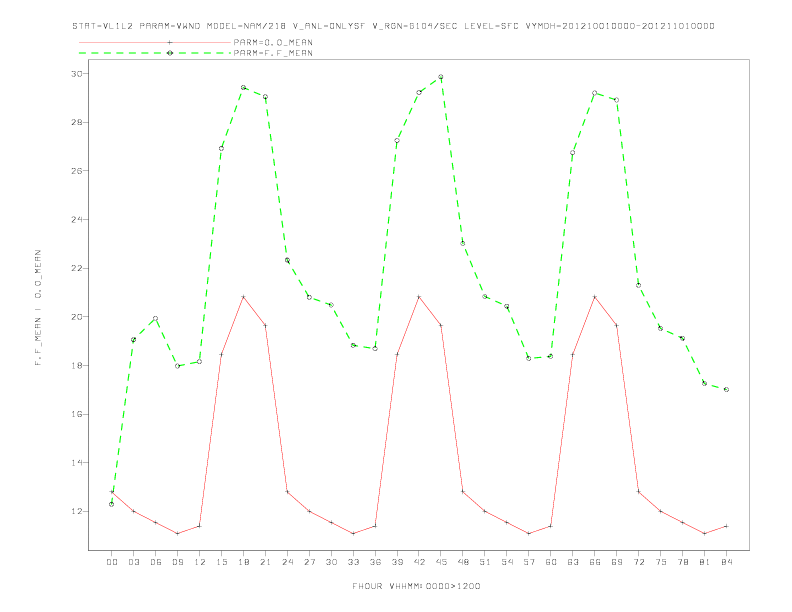The image size is (792, 612).
Task: Click x-axis tick label 21
Action: tap(265, 562)
